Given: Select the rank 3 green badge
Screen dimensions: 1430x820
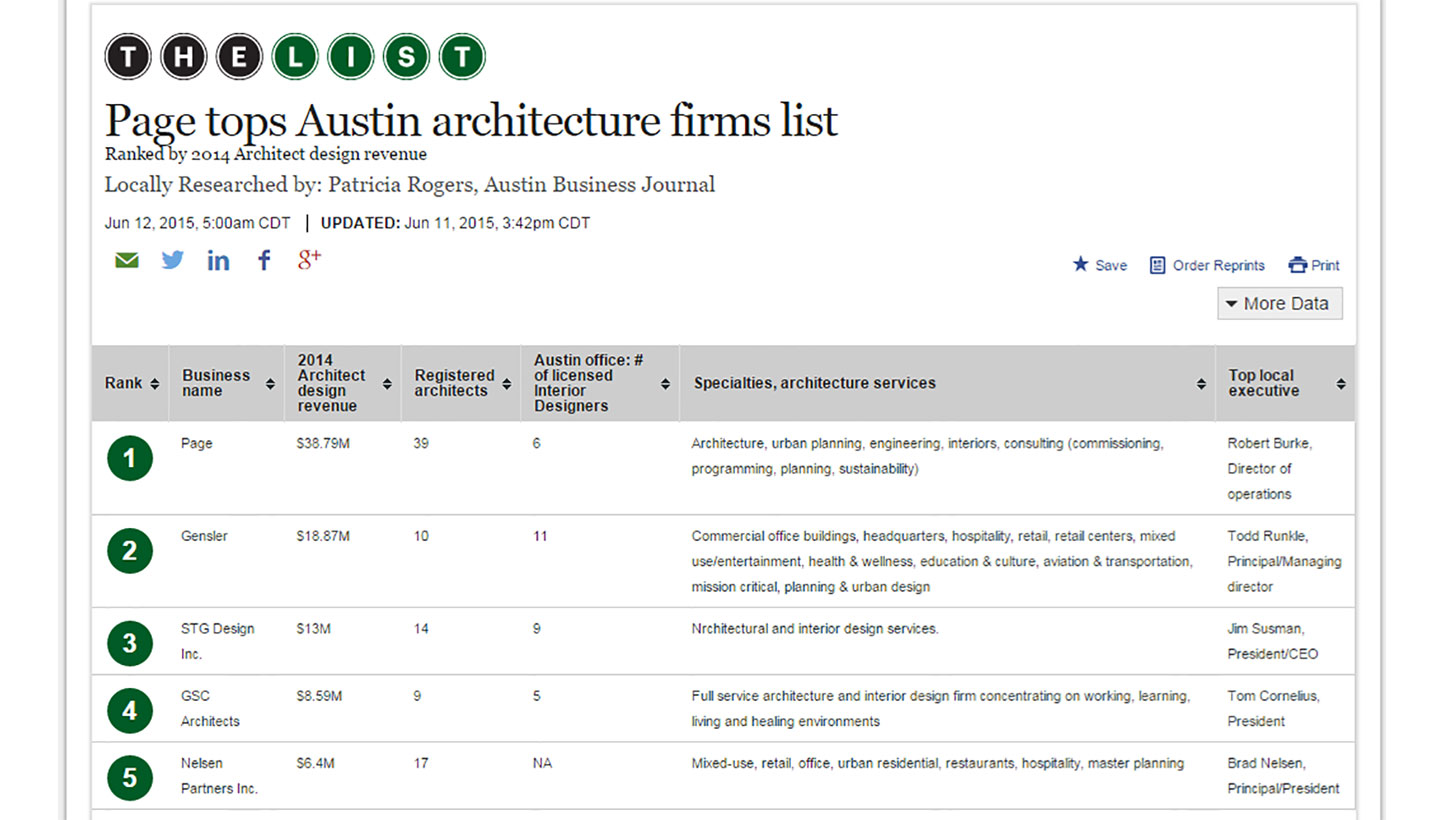Looking at the screenshot, I should tap(130, 643).
